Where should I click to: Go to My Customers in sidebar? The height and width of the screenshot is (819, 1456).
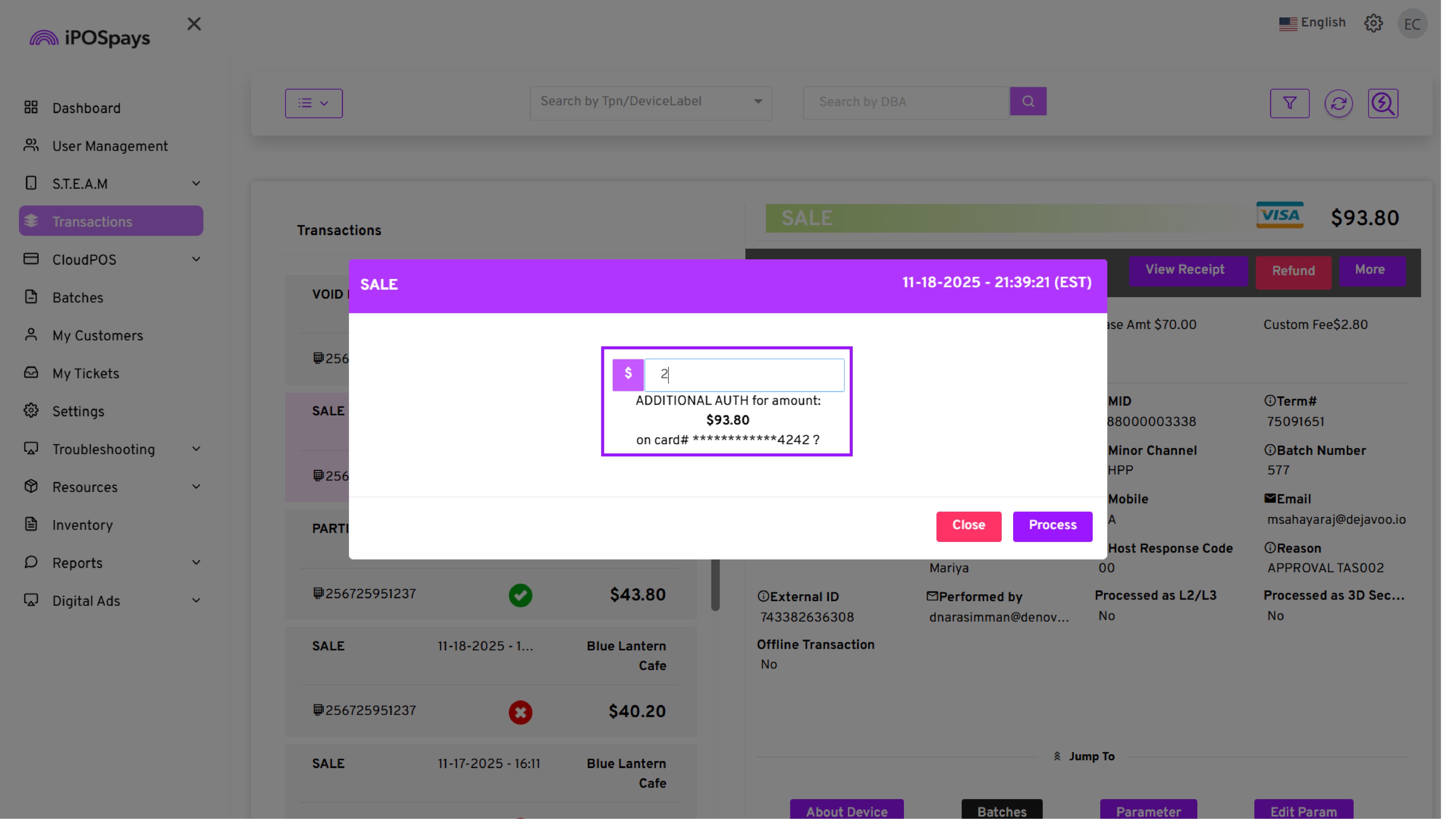[97, 336]
